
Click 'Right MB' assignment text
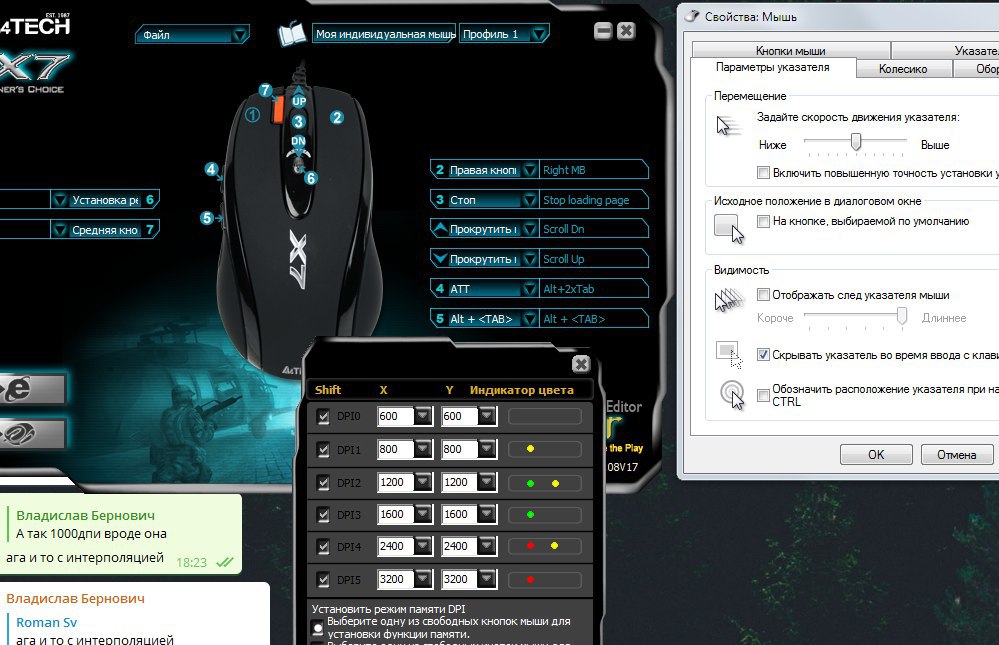coord(564,170)
